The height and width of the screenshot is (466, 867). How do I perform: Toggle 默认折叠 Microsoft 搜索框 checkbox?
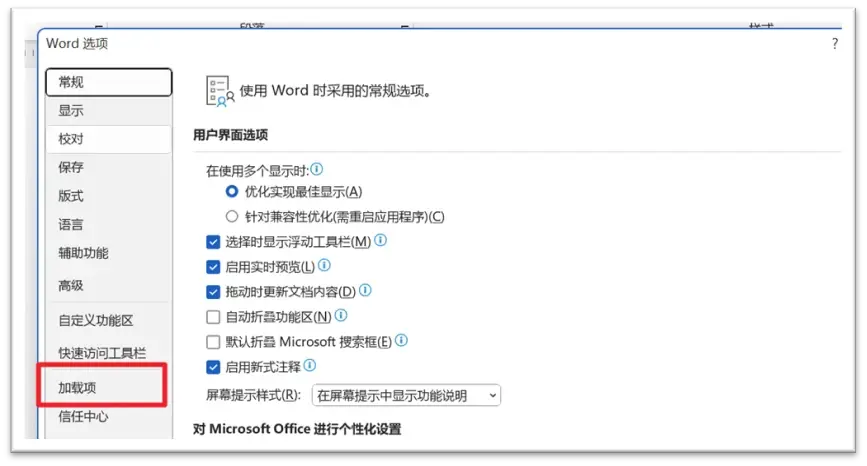(213, 342)
